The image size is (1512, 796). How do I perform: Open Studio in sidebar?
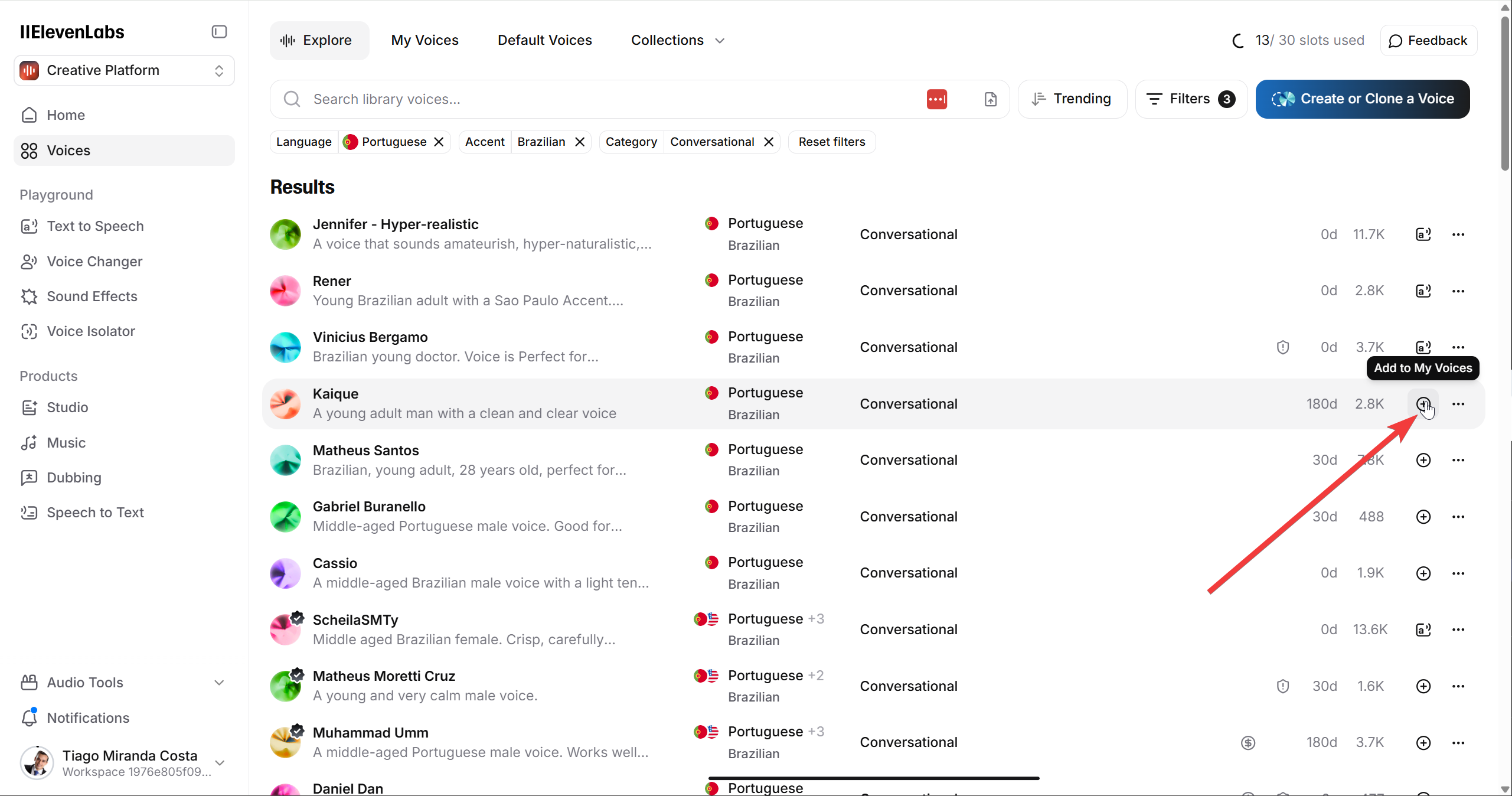pos(124,407)
